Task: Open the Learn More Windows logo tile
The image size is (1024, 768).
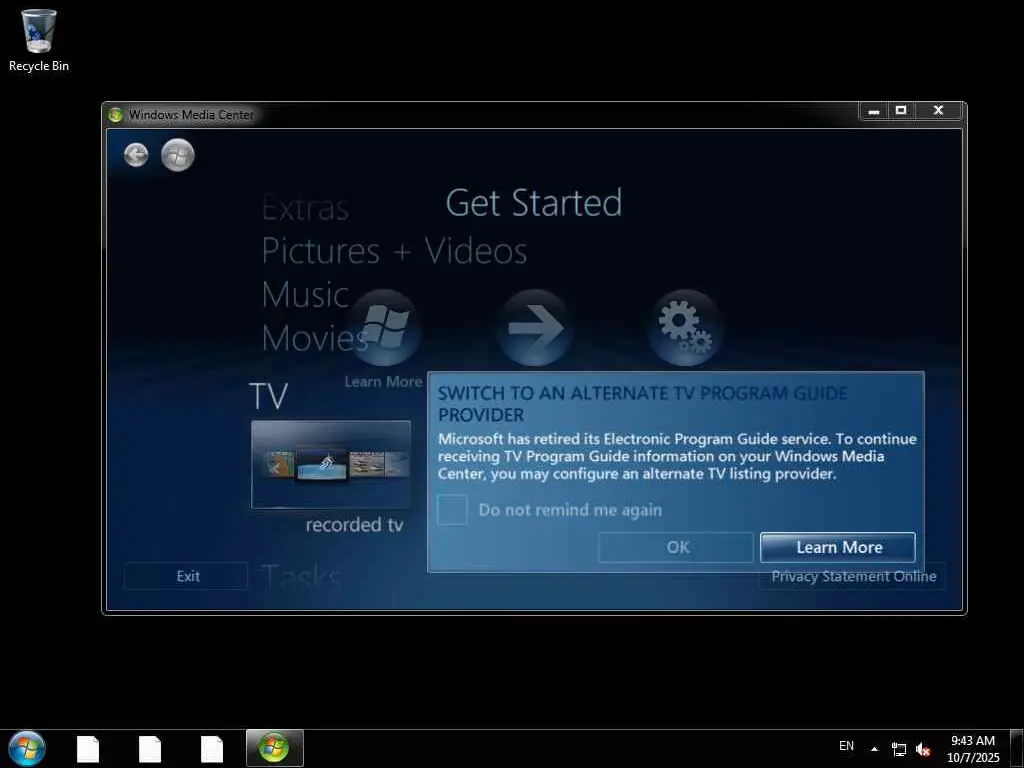Action: point(384,327)
